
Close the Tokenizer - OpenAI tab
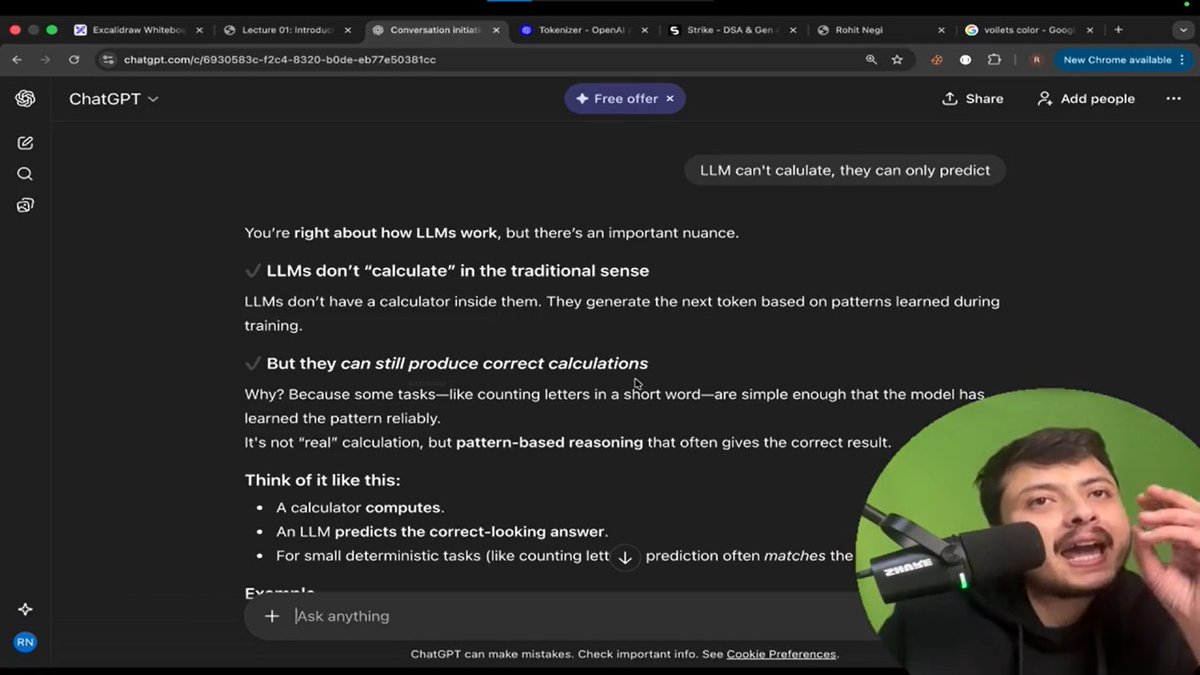pos(644,30)
